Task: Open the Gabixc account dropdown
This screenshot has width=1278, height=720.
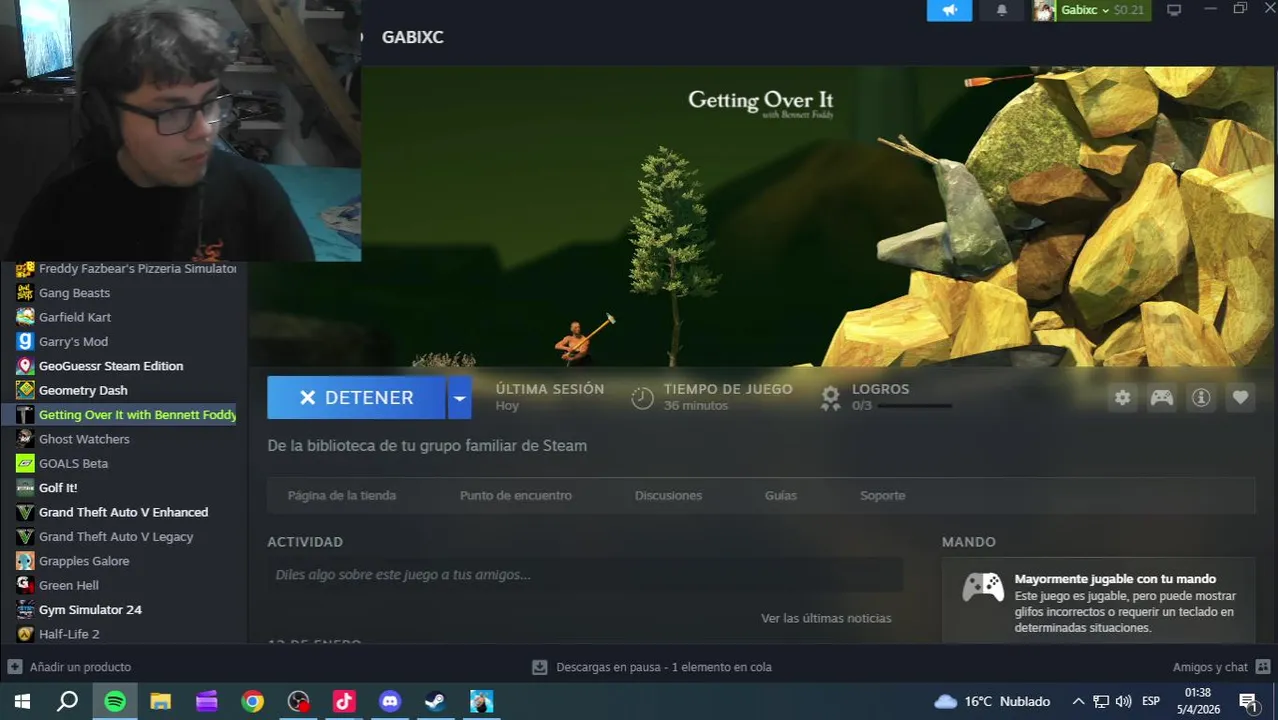Action: (1103, 10)
